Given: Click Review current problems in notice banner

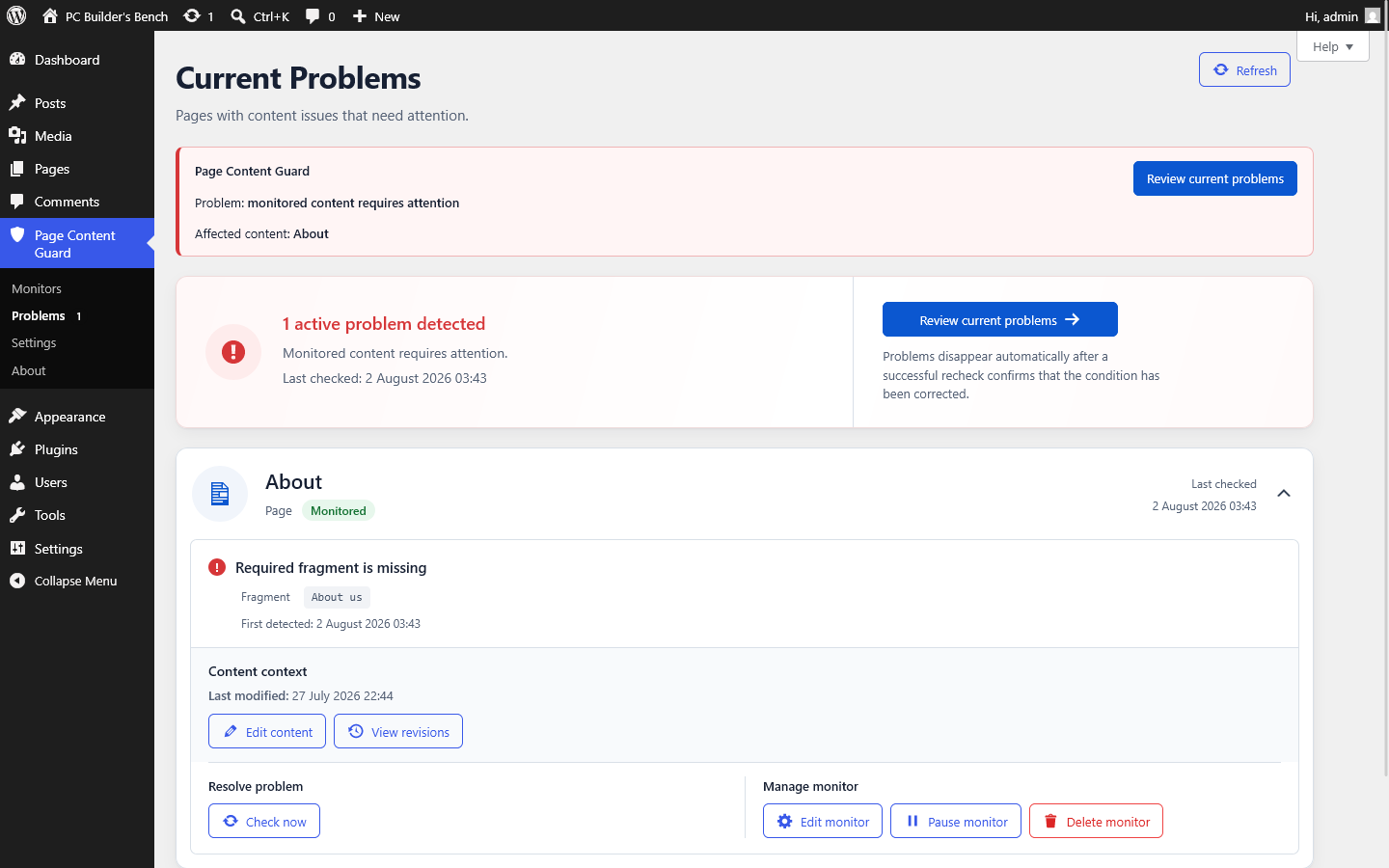Looking at the screenshot, I should (x=1214, y=178).
